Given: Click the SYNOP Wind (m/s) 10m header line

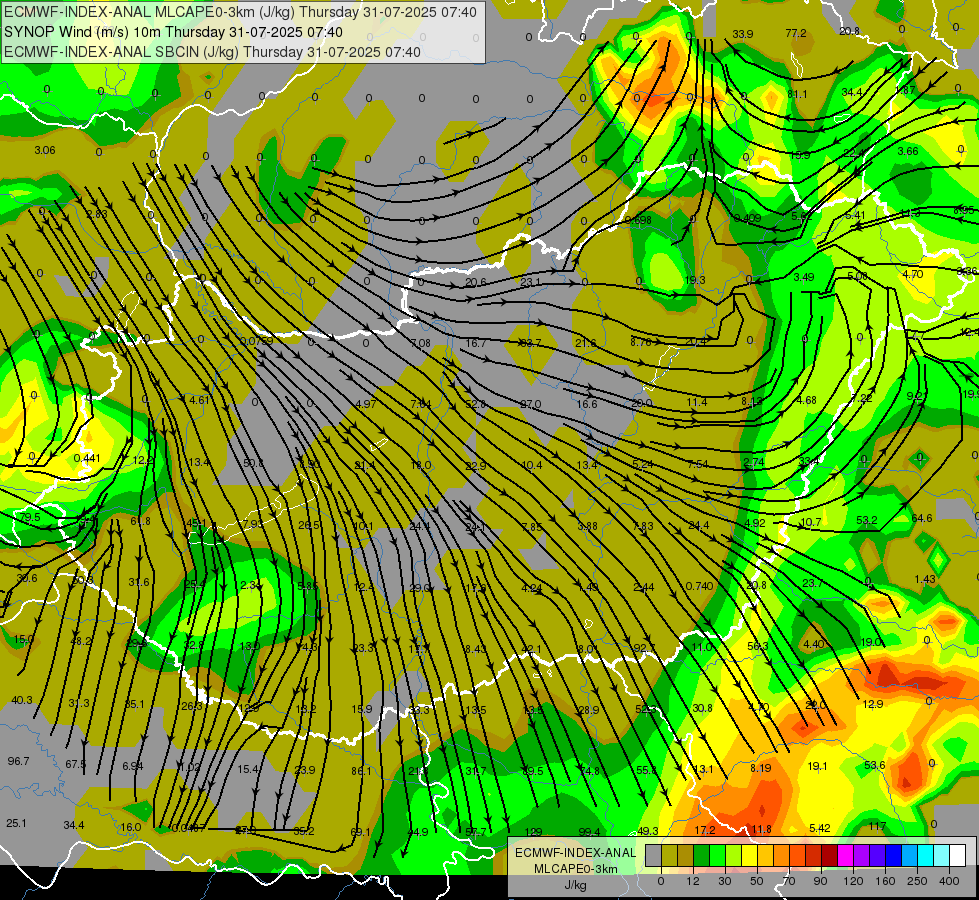Looking at the screenshot, I should click(174, 32).
